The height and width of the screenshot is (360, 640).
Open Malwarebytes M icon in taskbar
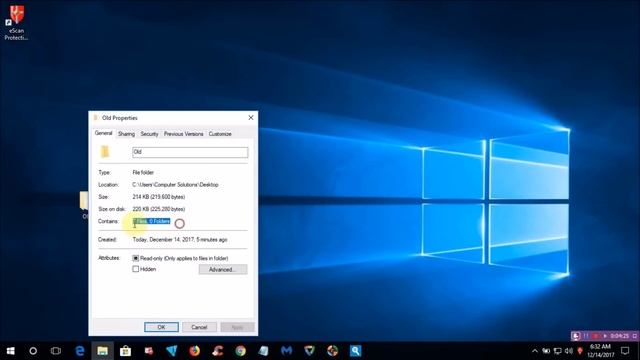pos(287,351)
